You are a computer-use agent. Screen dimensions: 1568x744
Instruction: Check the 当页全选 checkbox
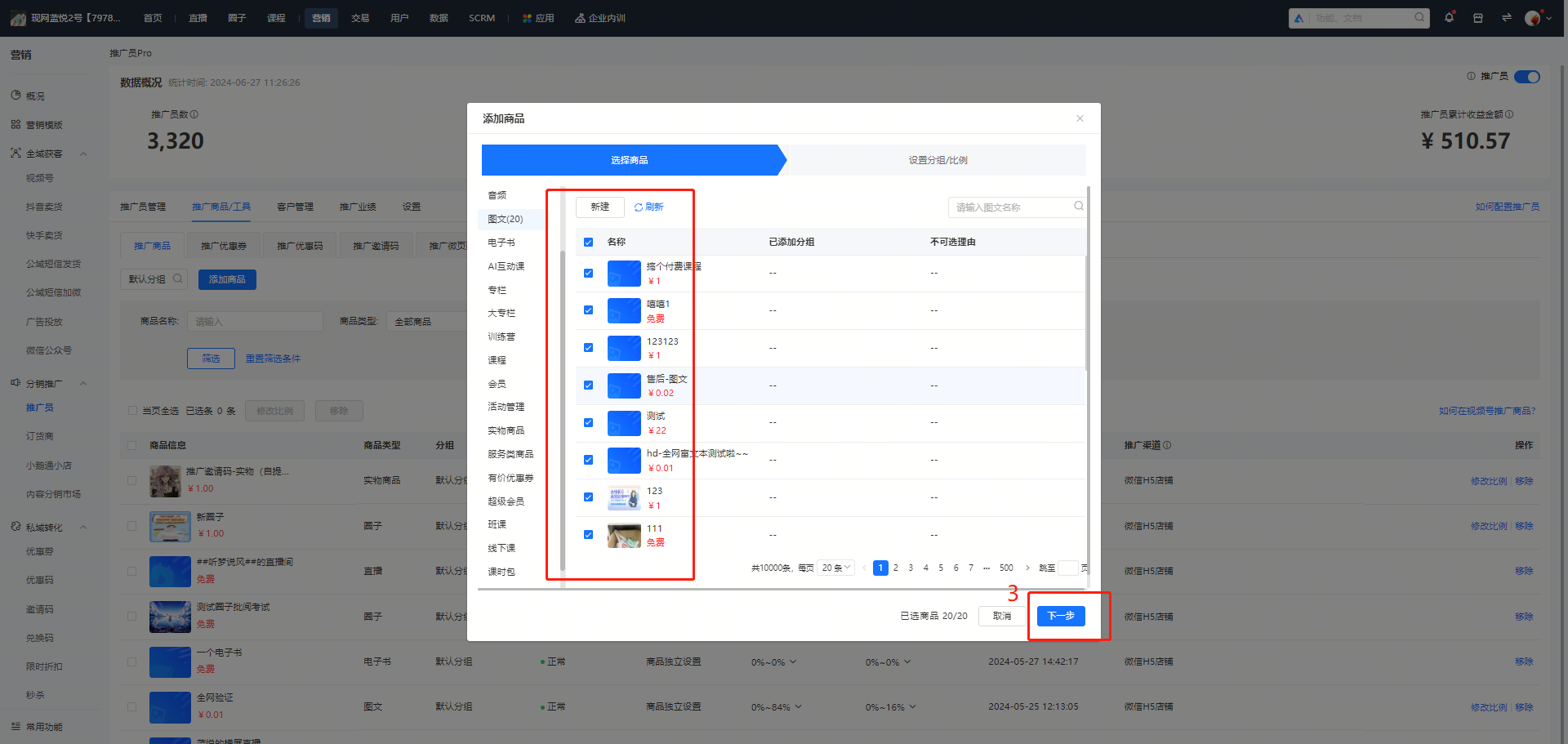(x=132, y=411)
